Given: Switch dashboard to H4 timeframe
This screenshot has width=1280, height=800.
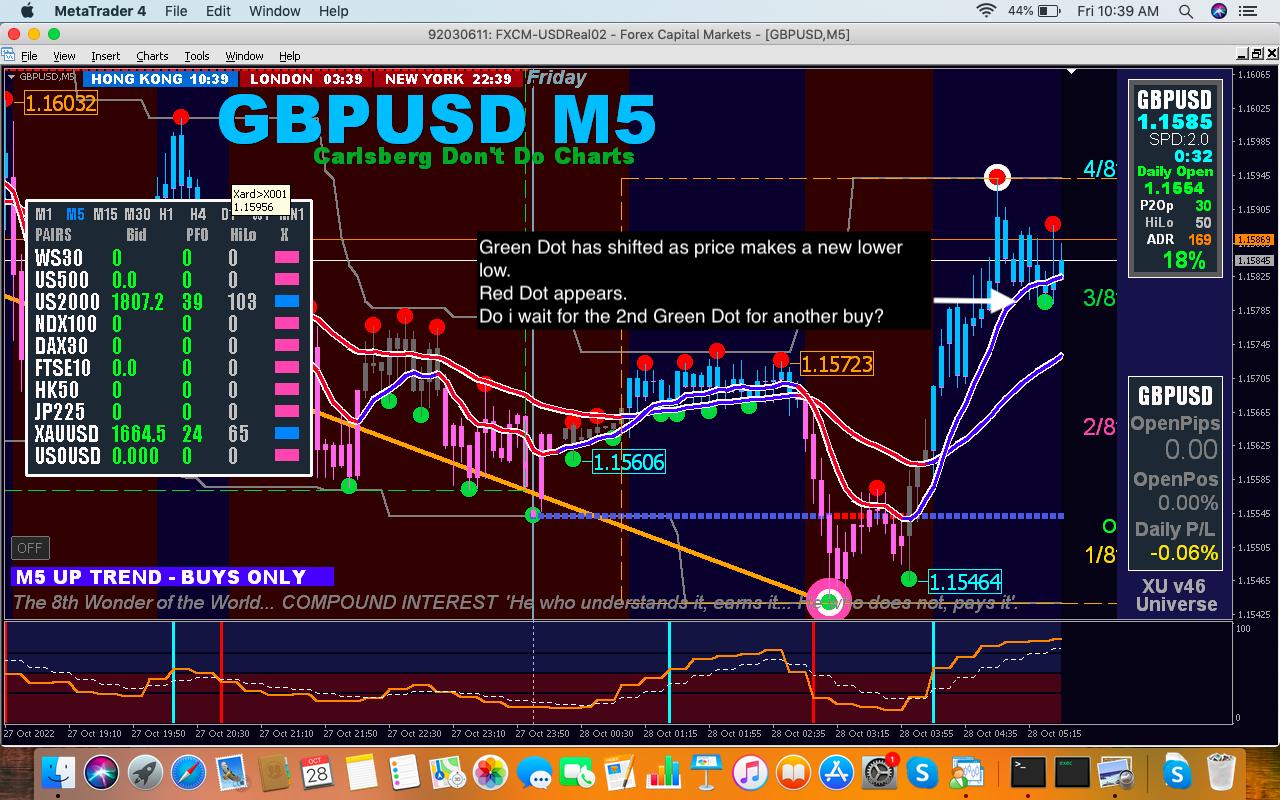Looking at the screenshot, I should pos(198,214).
